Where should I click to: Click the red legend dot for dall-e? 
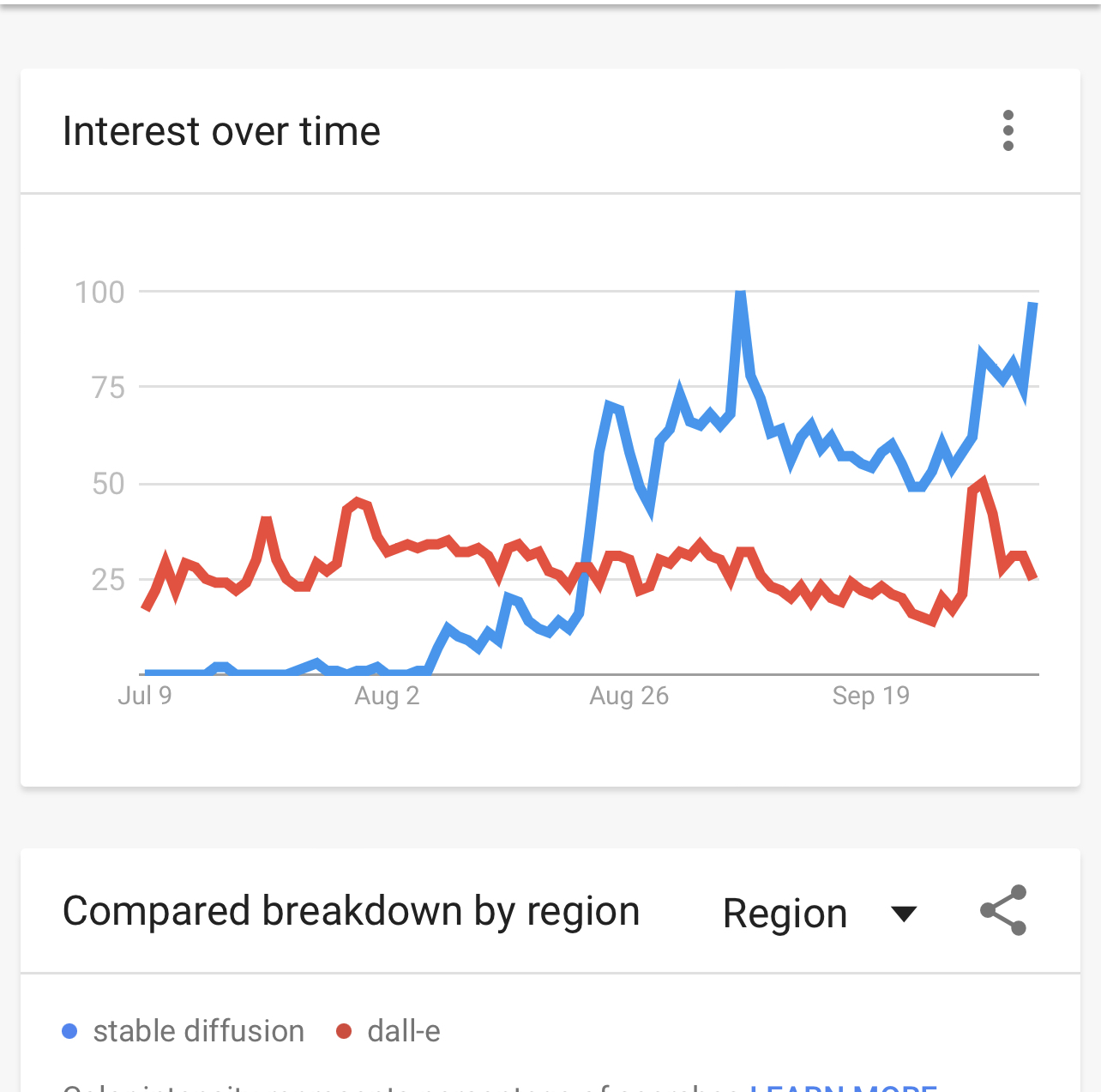point(344,1031)
